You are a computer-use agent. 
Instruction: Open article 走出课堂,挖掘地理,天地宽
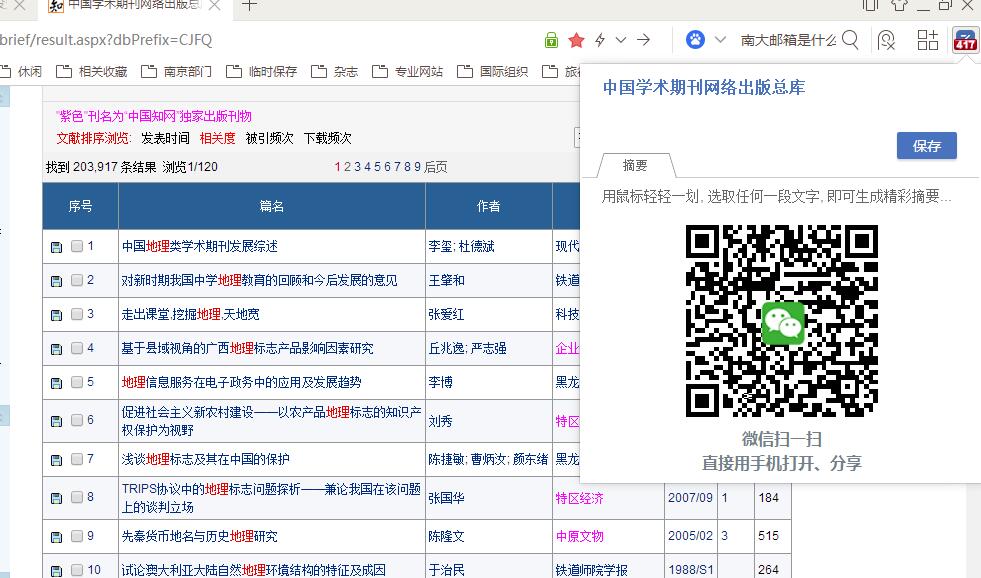[190, 314]
